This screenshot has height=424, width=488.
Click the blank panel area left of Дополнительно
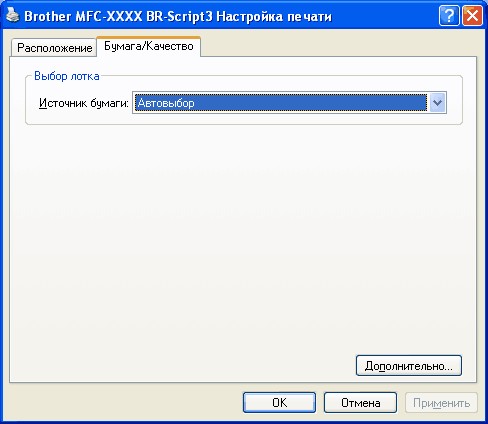pos(183,366)
